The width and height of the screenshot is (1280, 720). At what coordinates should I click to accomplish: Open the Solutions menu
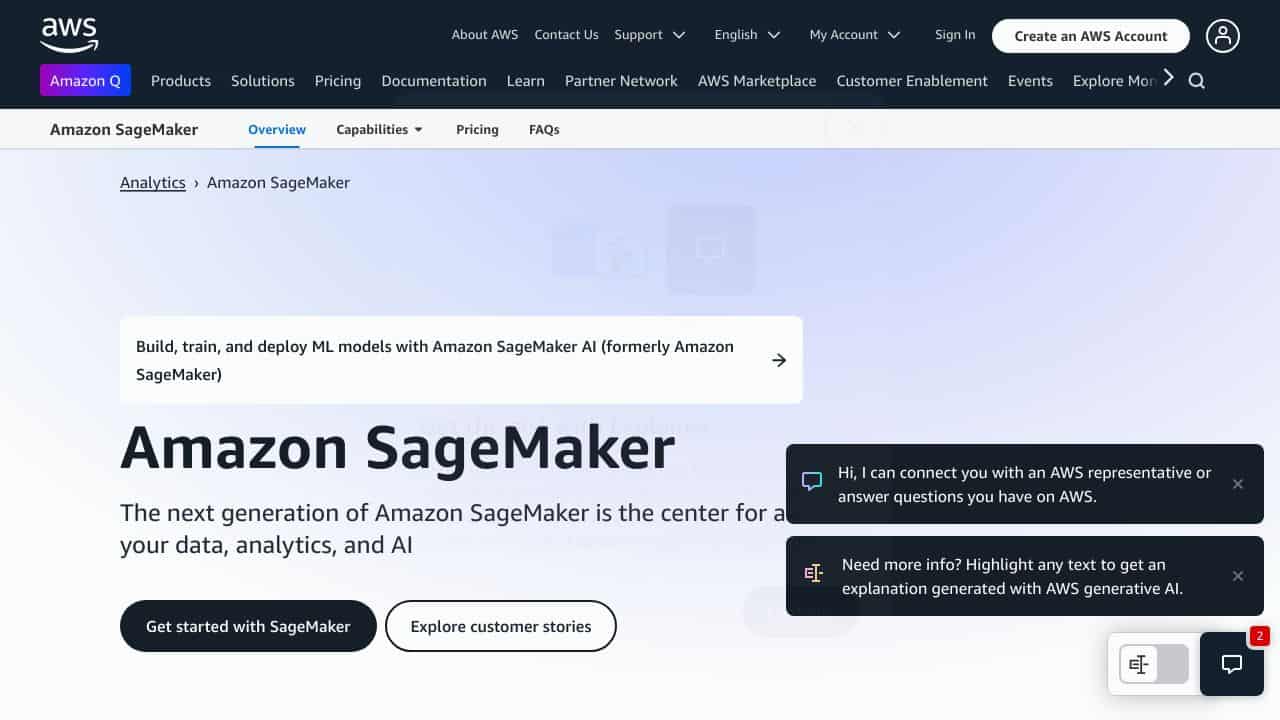click(x=263, y=81)
